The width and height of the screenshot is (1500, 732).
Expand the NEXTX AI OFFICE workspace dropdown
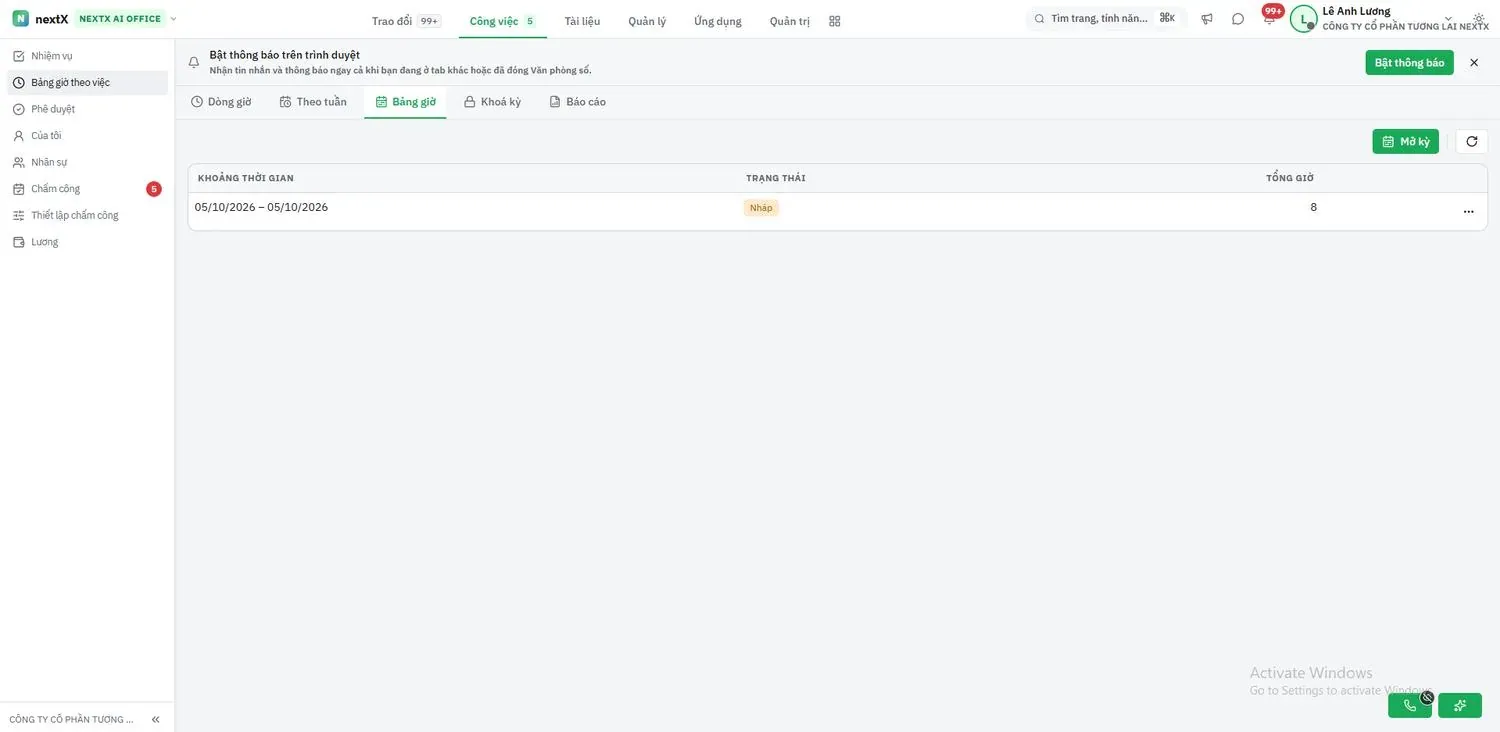[x=174, y=19]
